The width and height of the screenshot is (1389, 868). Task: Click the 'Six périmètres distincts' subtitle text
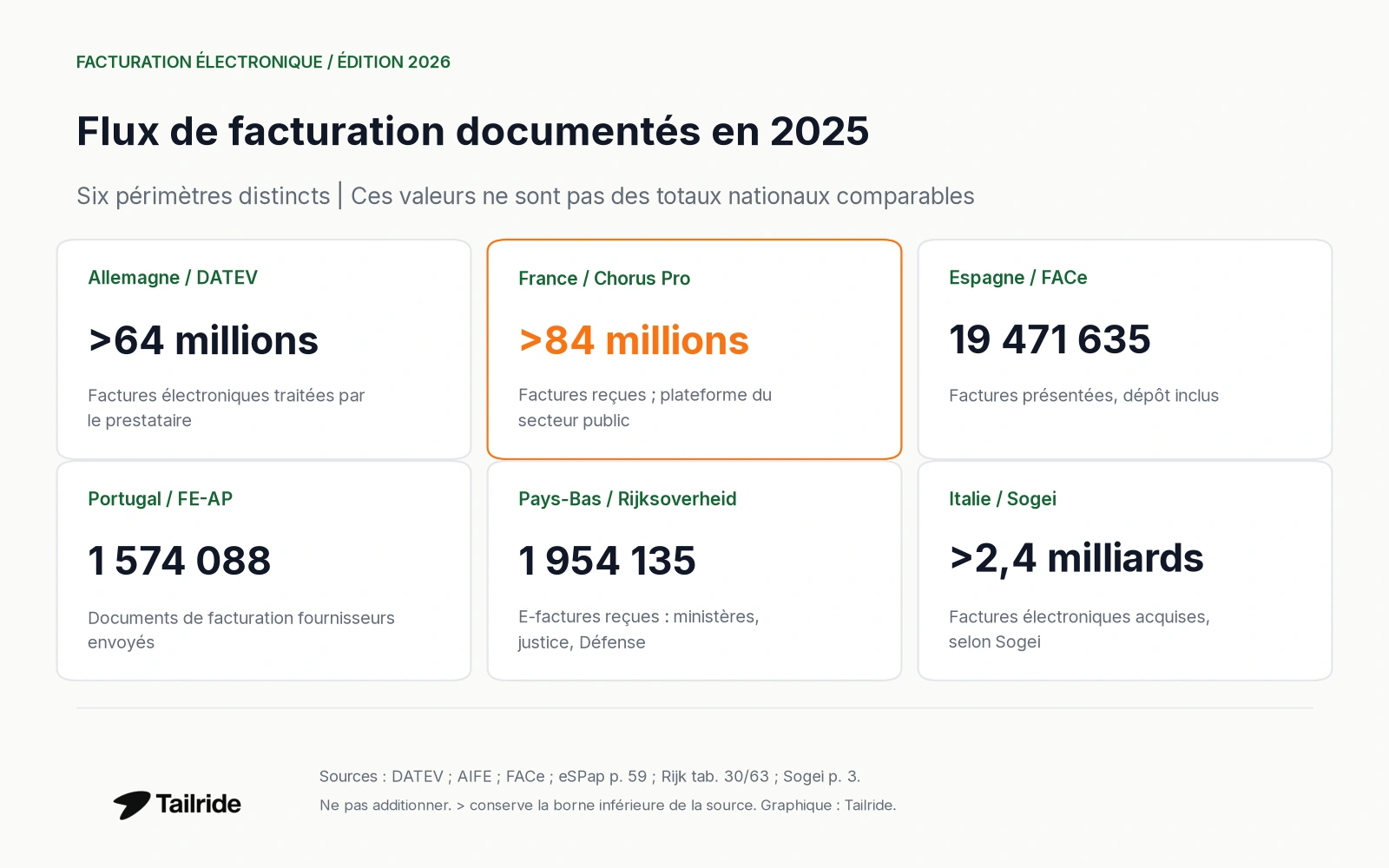[203, 196]
